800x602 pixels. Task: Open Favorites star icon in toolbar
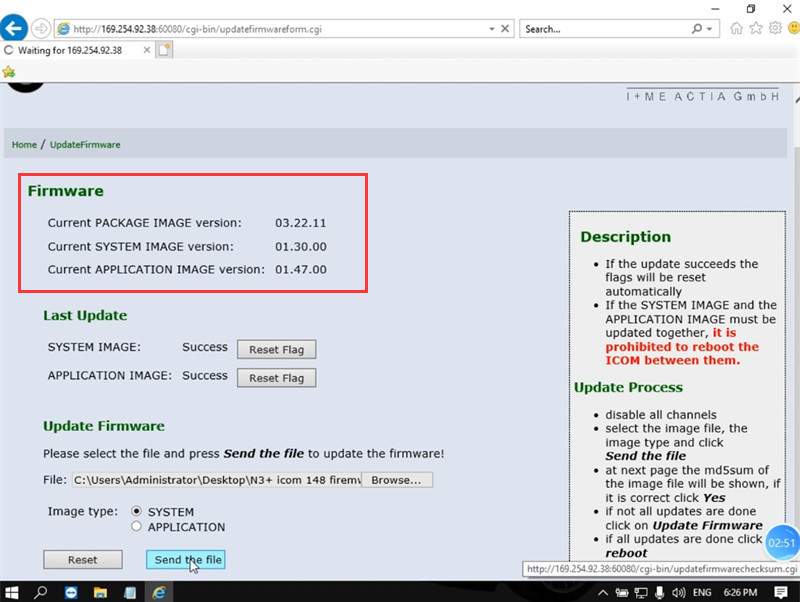point(756,28)
